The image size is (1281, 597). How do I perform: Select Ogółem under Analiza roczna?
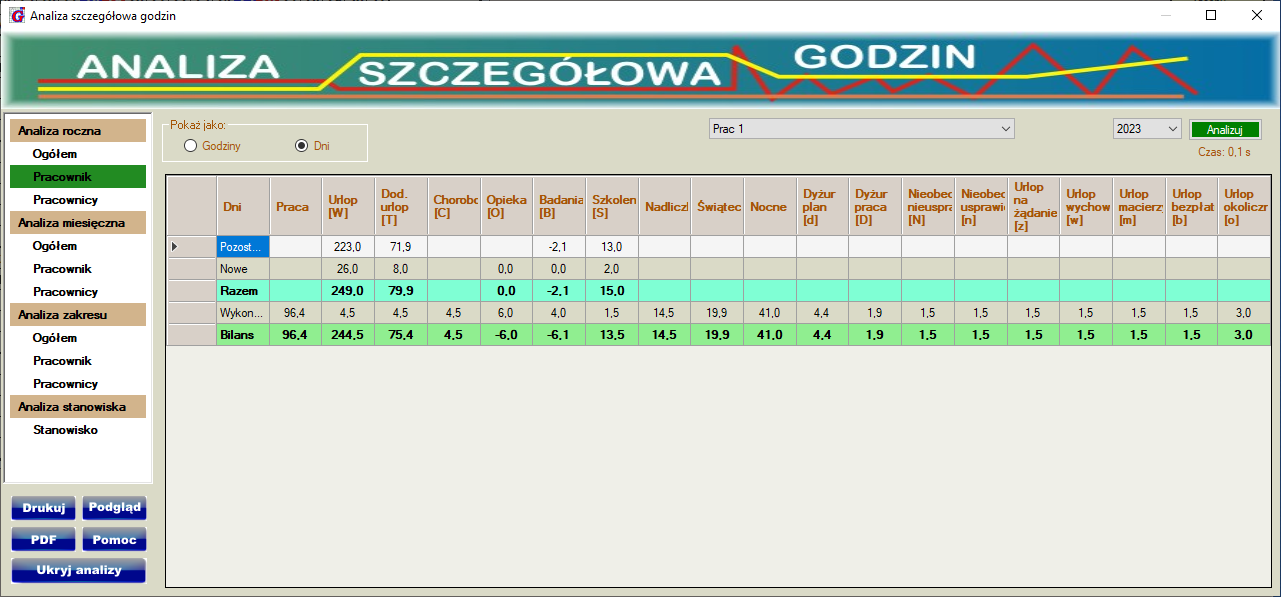pos(55,154)
